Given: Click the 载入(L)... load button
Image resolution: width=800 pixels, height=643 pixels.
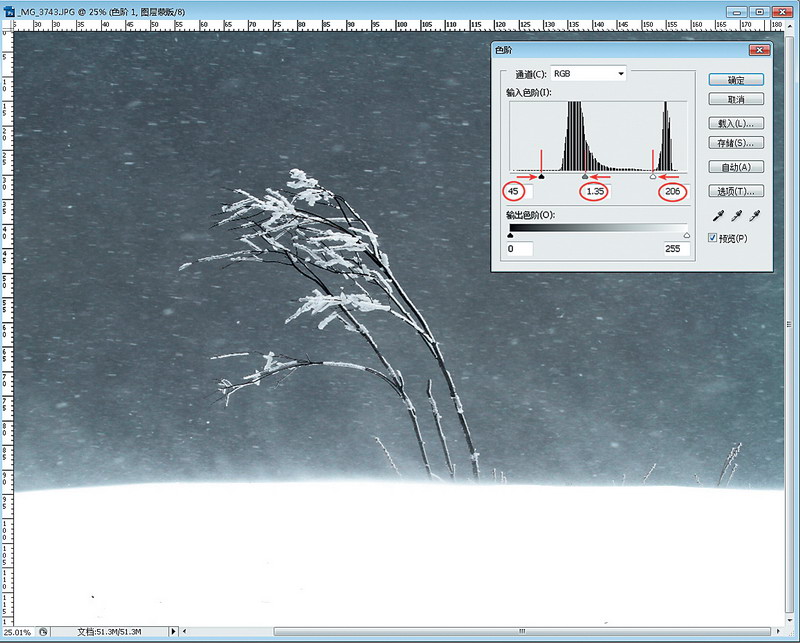Looking at the screenshot, I should 735,124.
